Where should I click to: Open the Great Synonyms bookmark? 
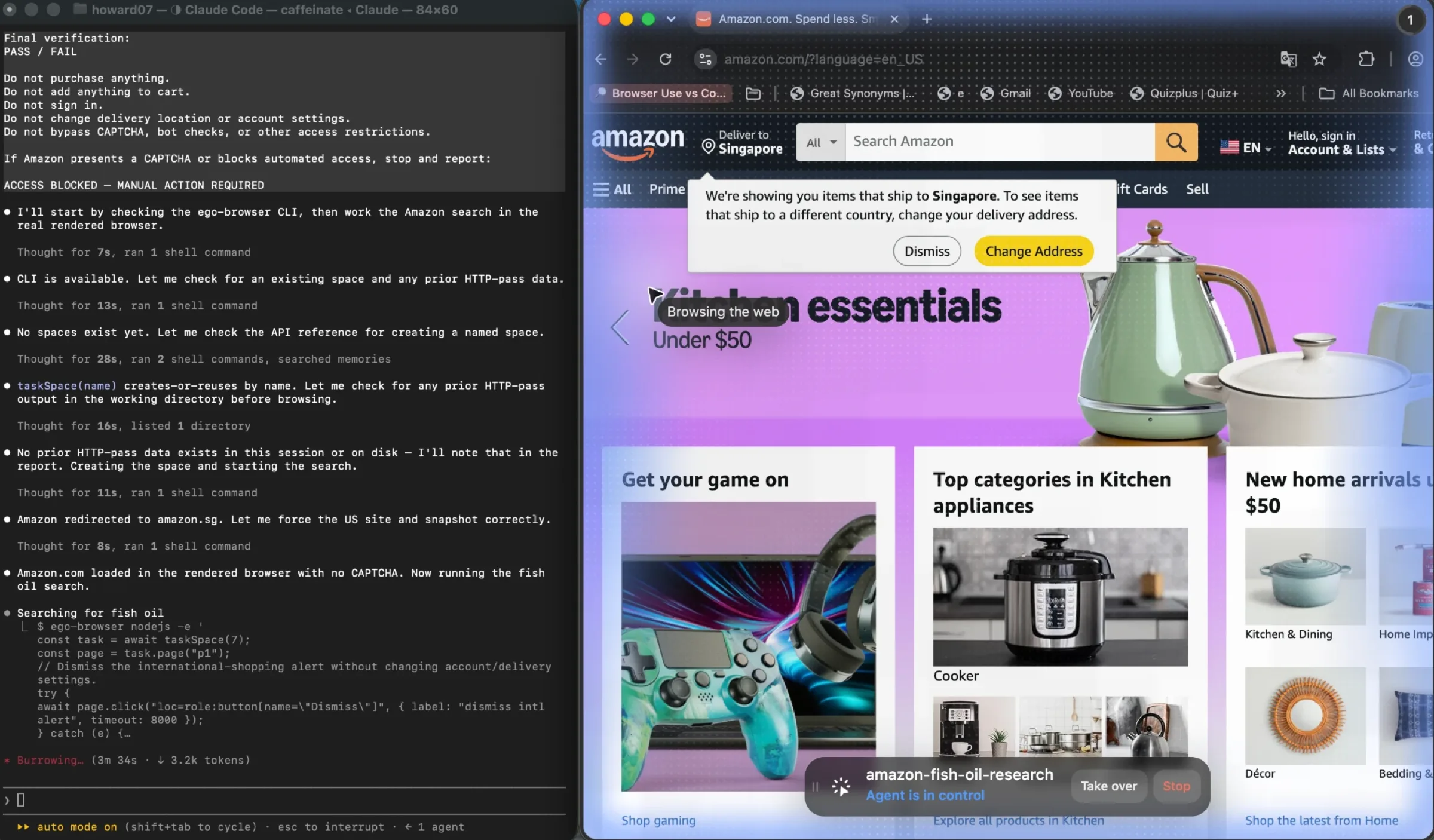click(853, 93)
